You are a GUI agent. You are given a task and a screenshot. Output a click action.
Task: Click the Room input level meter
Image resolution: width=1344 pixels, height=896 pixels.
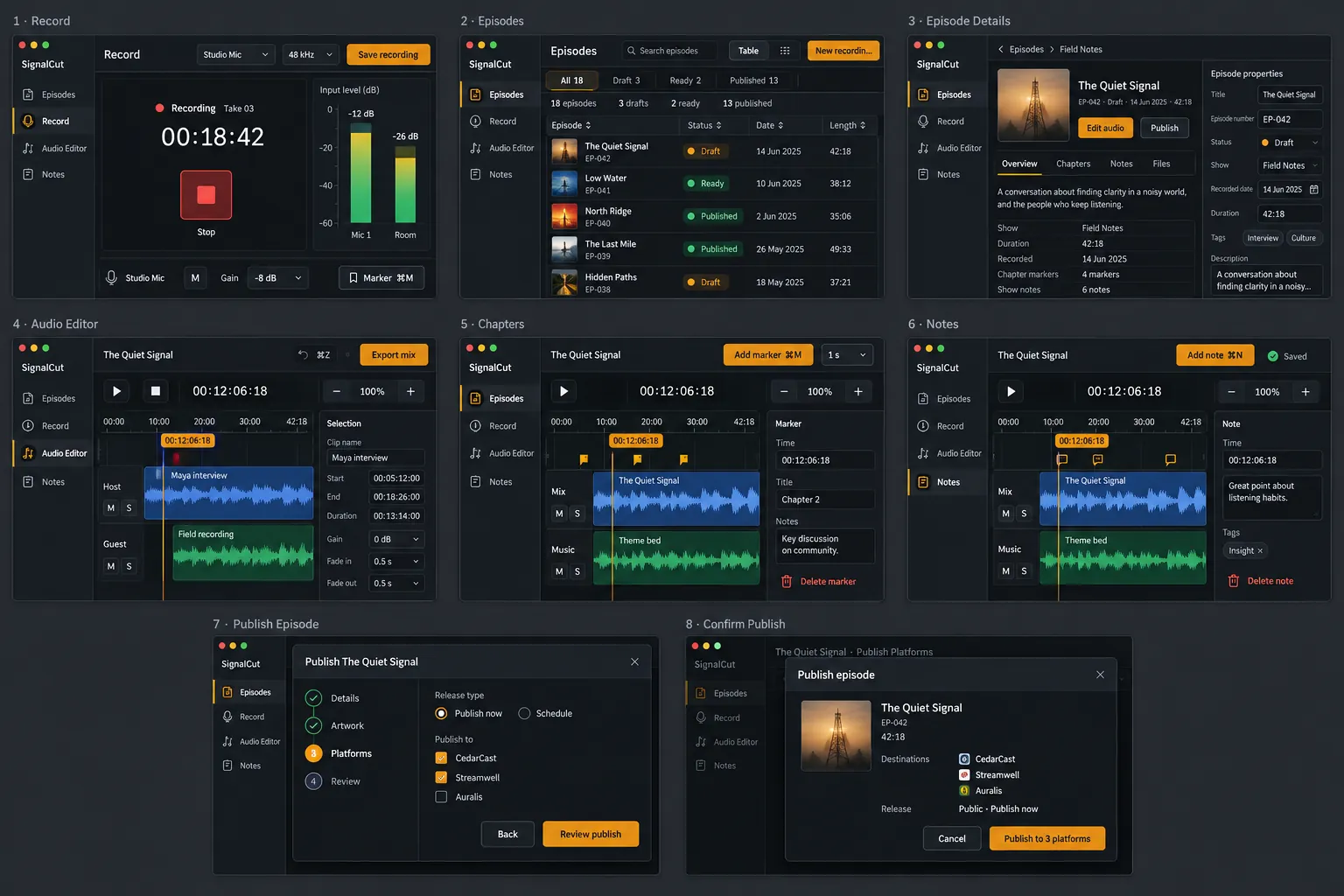(x=405, y=185)
